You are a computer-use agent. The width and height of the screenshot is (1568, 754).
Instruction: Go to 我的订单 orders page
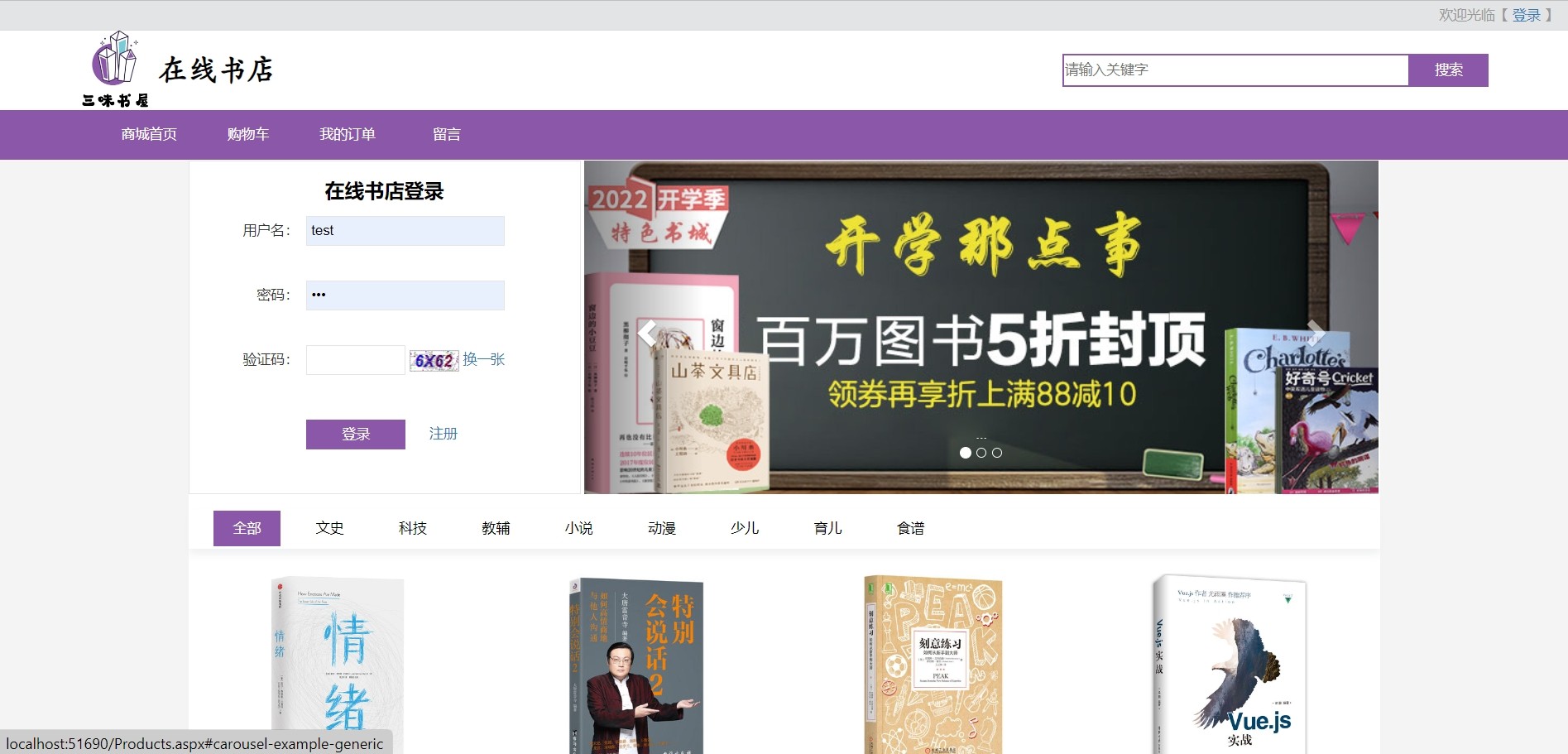[348, 134]
